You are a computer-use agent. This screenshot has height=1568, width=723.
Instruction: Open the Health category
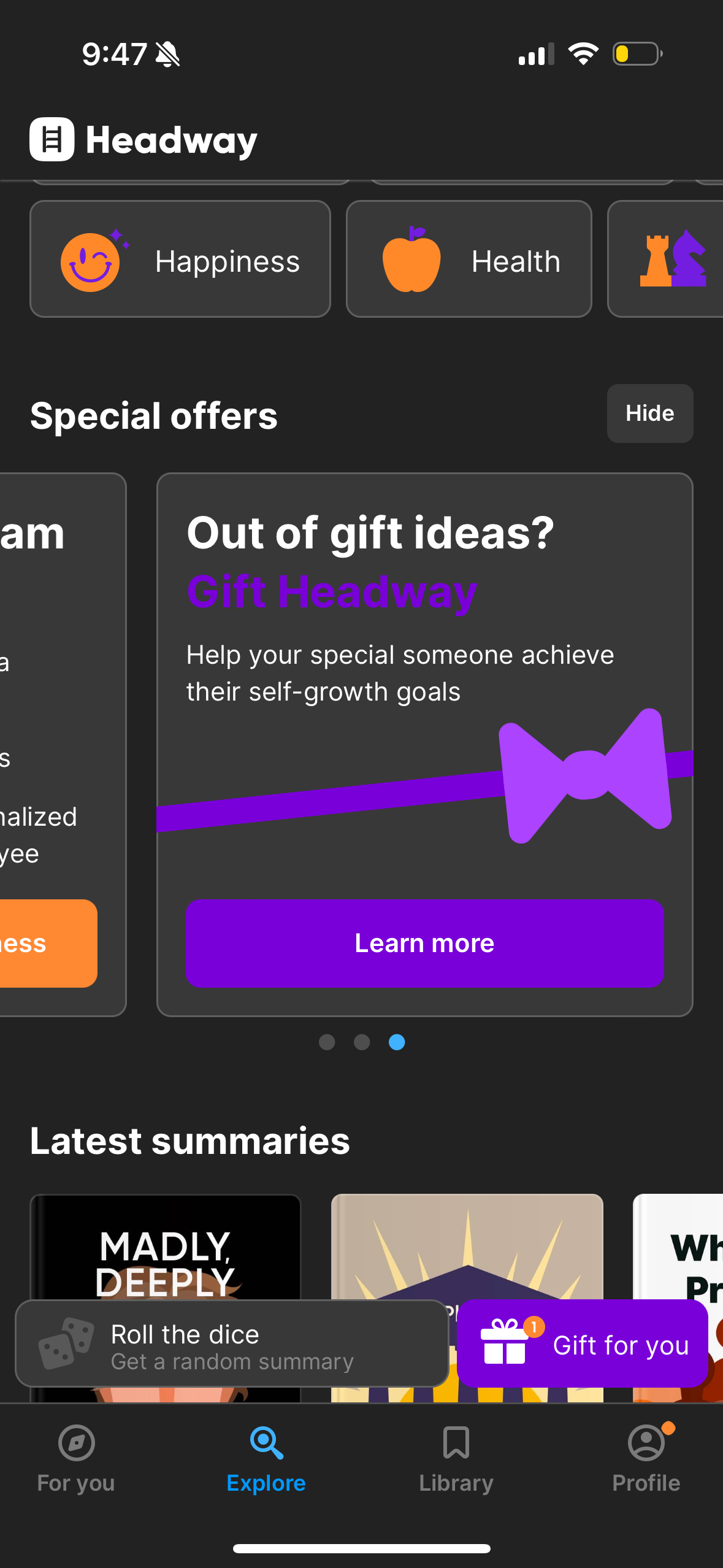(469, 259)
